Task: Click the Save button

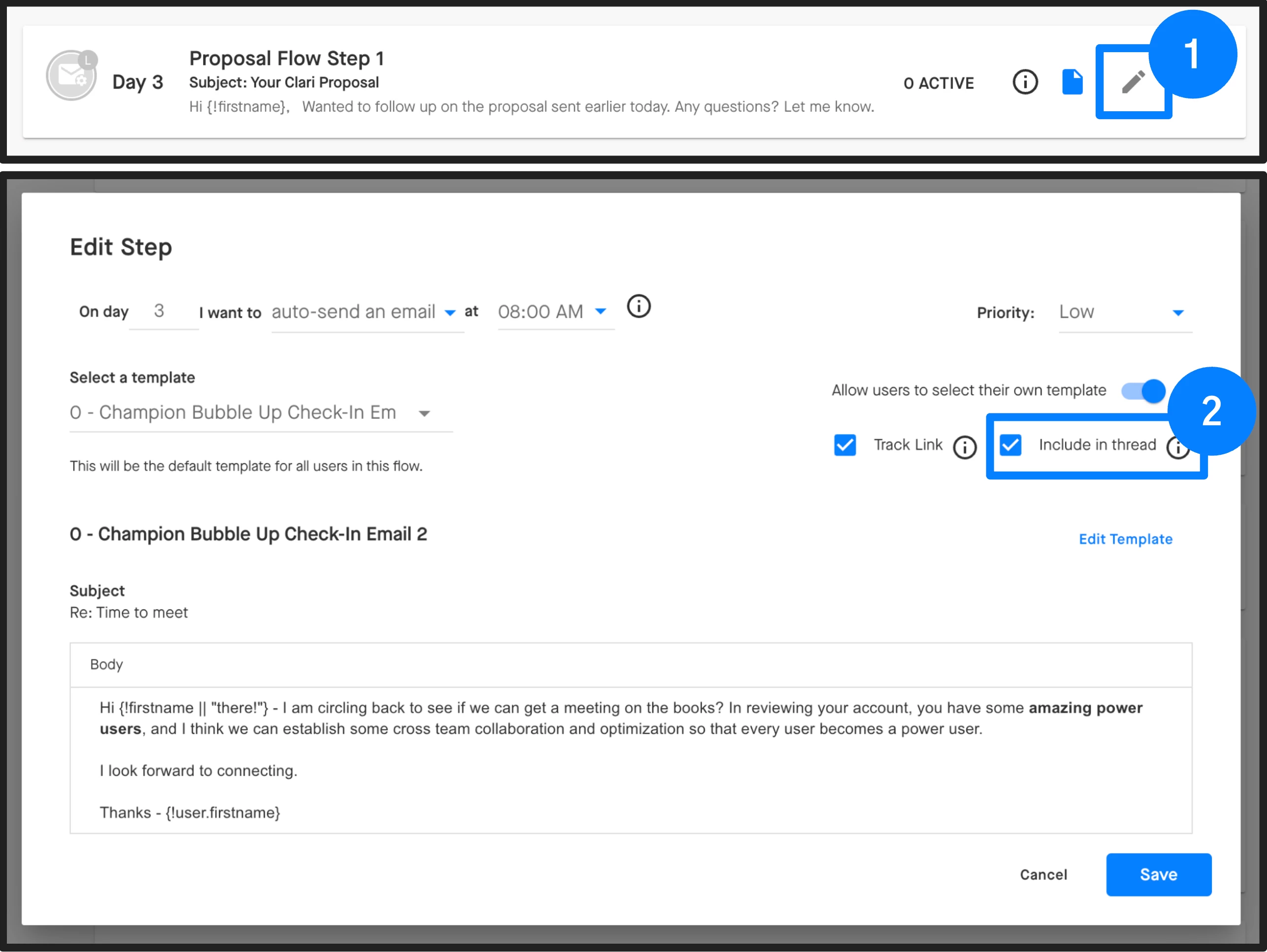Action: coord(1158,875)
